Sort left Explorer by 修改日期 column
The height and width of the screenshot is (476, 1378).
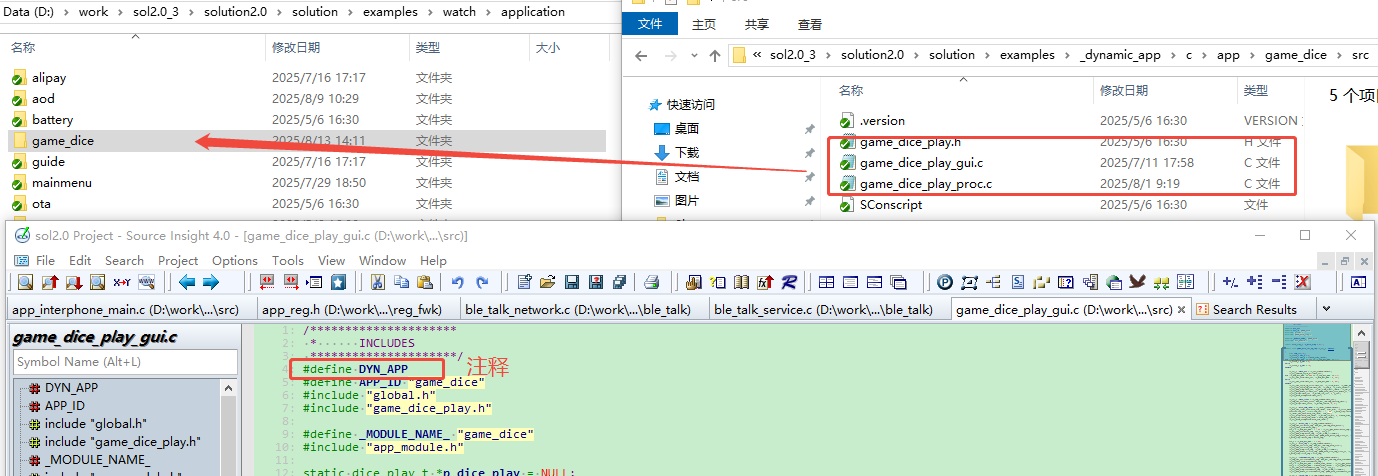(296, 47)
